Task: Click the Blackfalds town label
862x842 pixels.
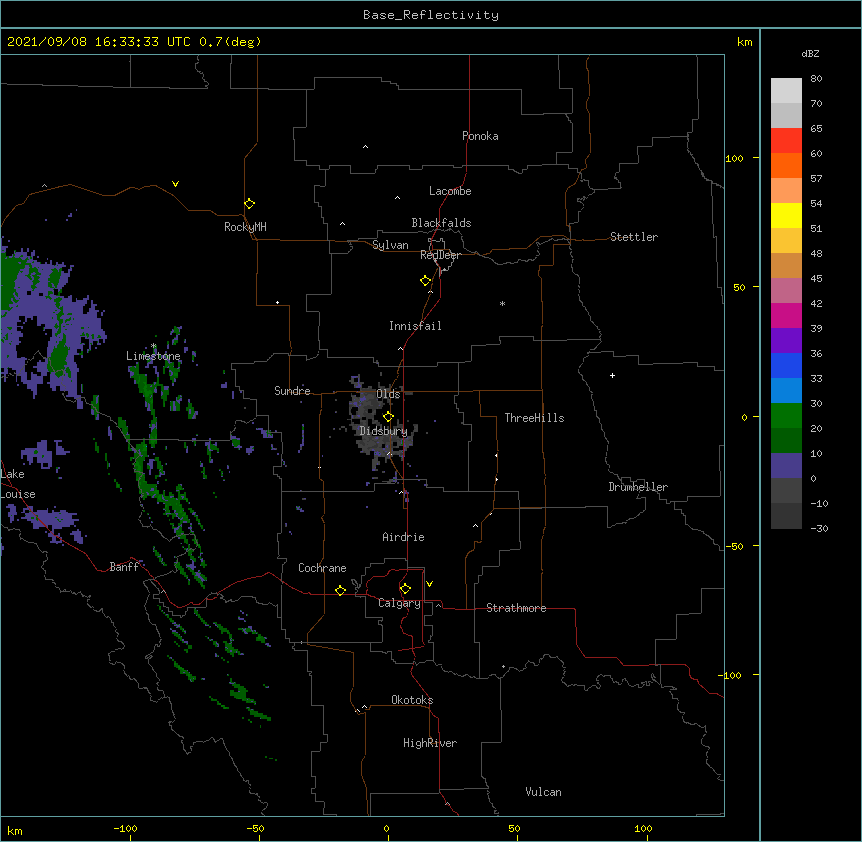Action: click(x=441, y=223)
